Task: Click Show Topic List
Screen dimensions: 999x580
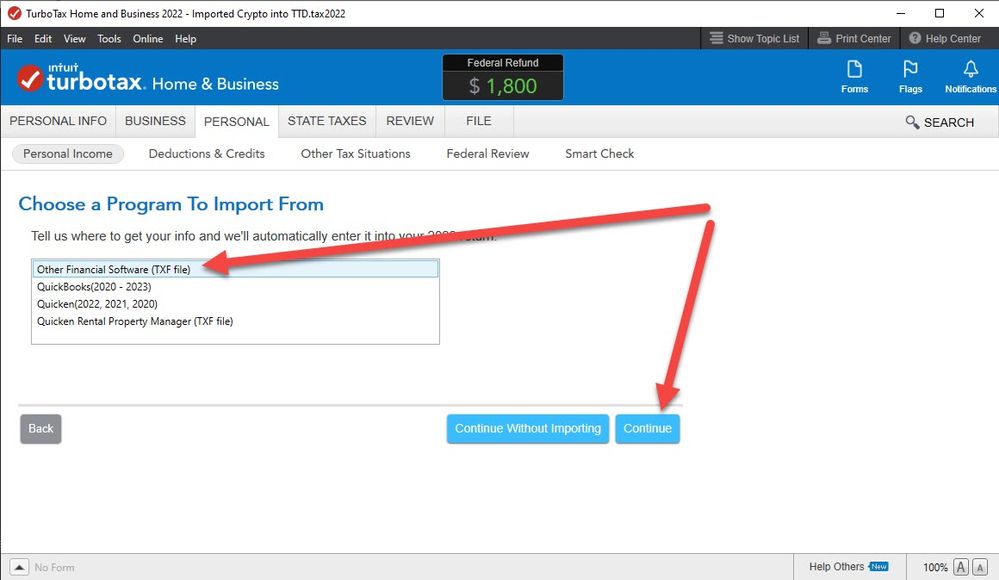Action: [x=754, y=39]
